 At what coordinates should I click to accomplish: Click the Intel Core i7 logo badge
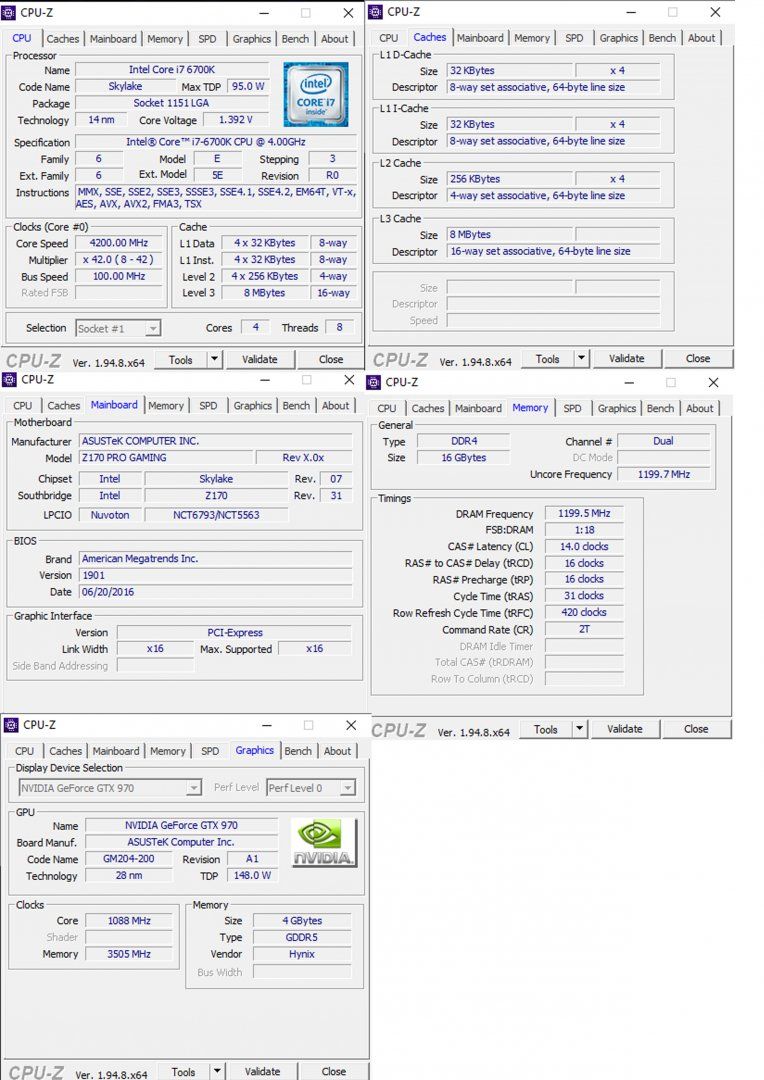[x=316, y=94]
